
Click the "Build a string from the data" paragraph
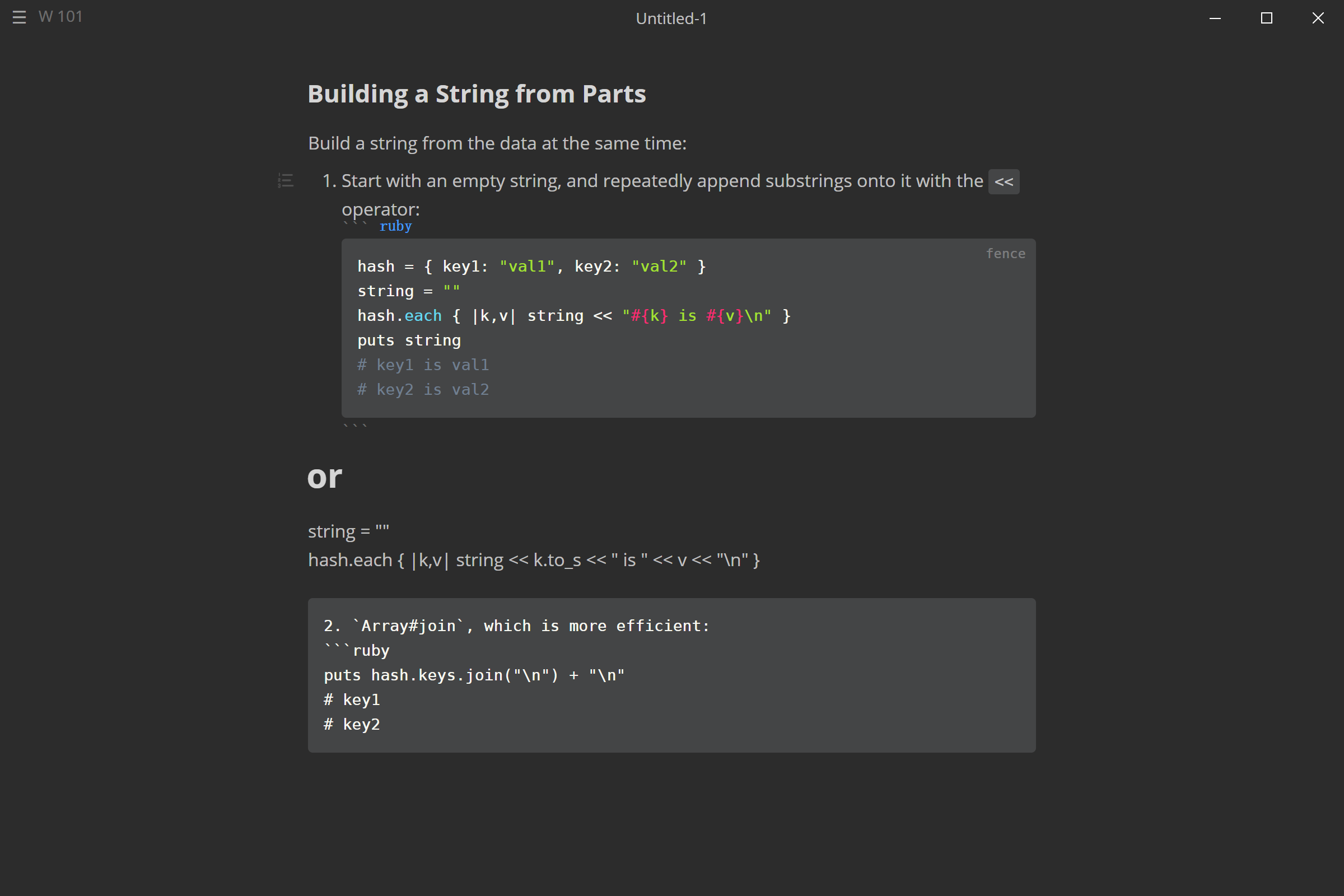click(x=497, y=143)
